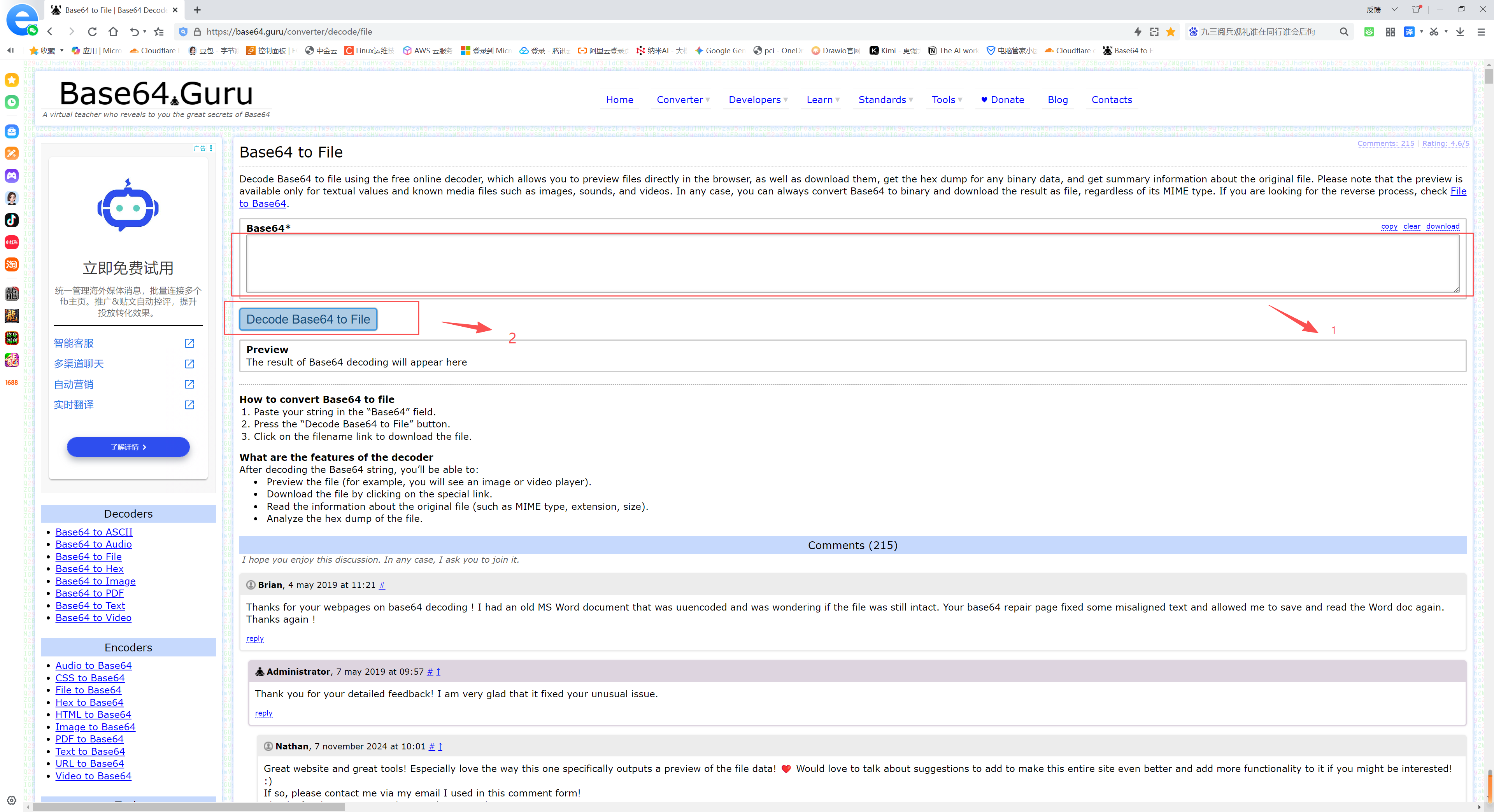Go to the Contacts menu item
The width and height of the screenshot is (1494, 812).
click(x=1111, y=100)
